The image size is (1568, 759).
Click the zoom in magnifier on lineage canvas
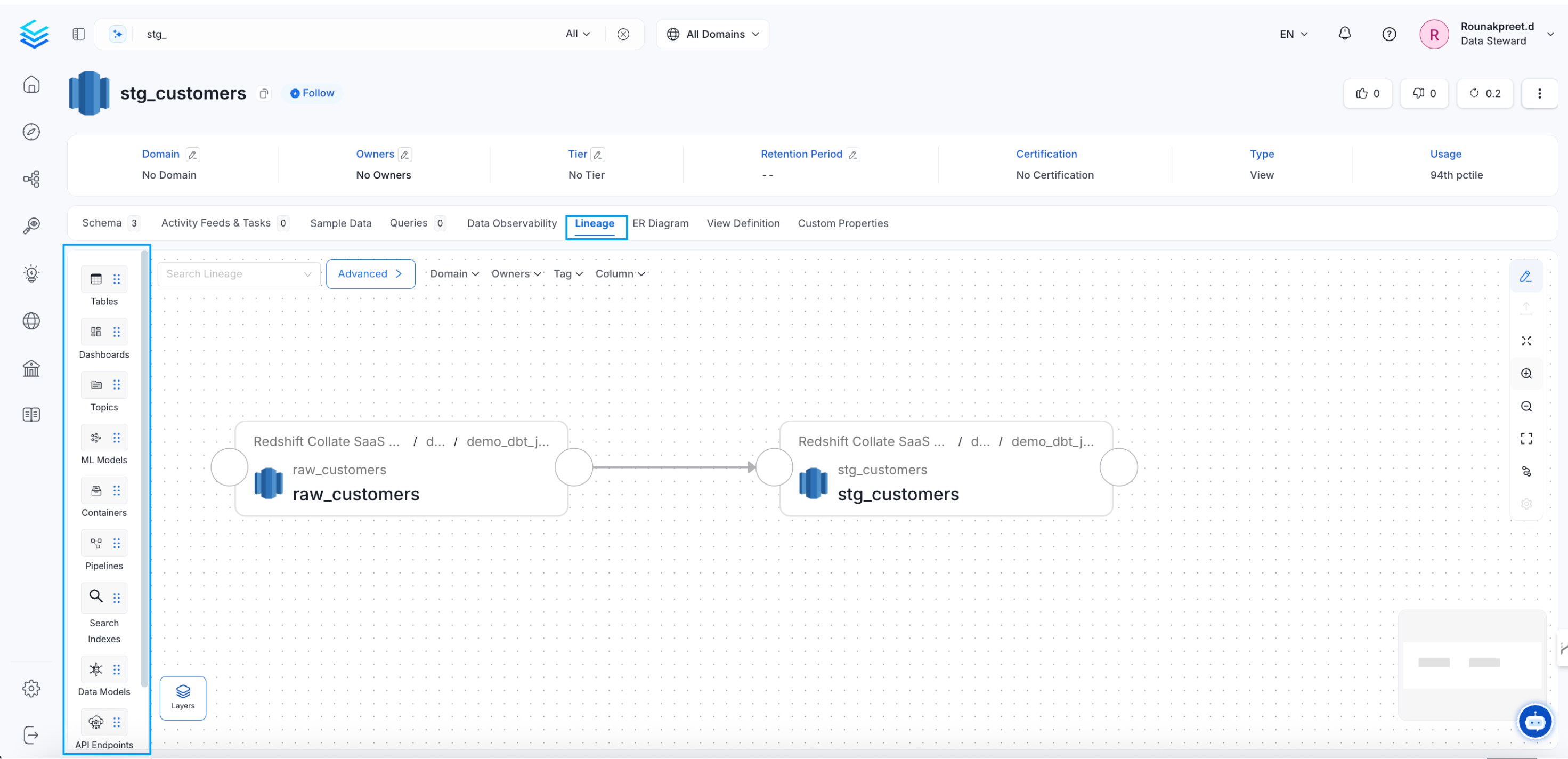pyautogui.click(x=1526, y=374)
